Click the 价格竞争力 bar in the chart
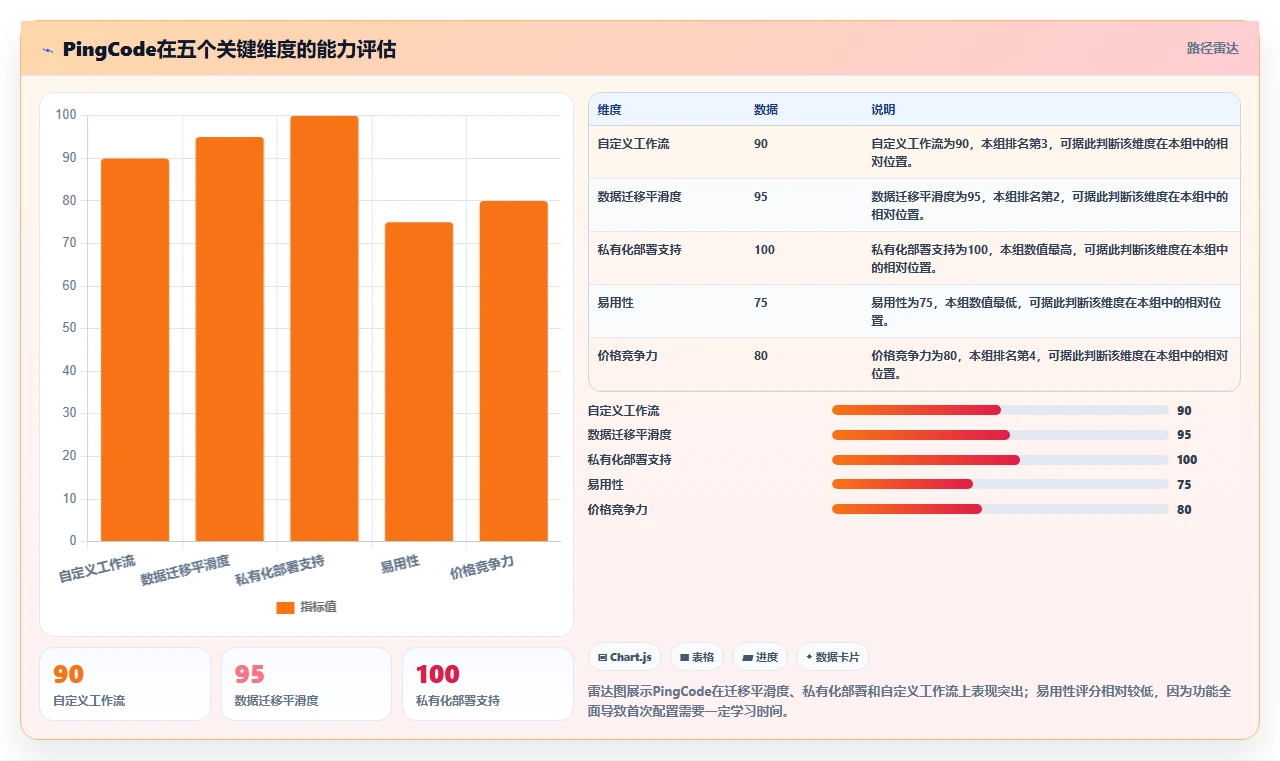This screenshot has width=1280, height=761. [513, 371]
